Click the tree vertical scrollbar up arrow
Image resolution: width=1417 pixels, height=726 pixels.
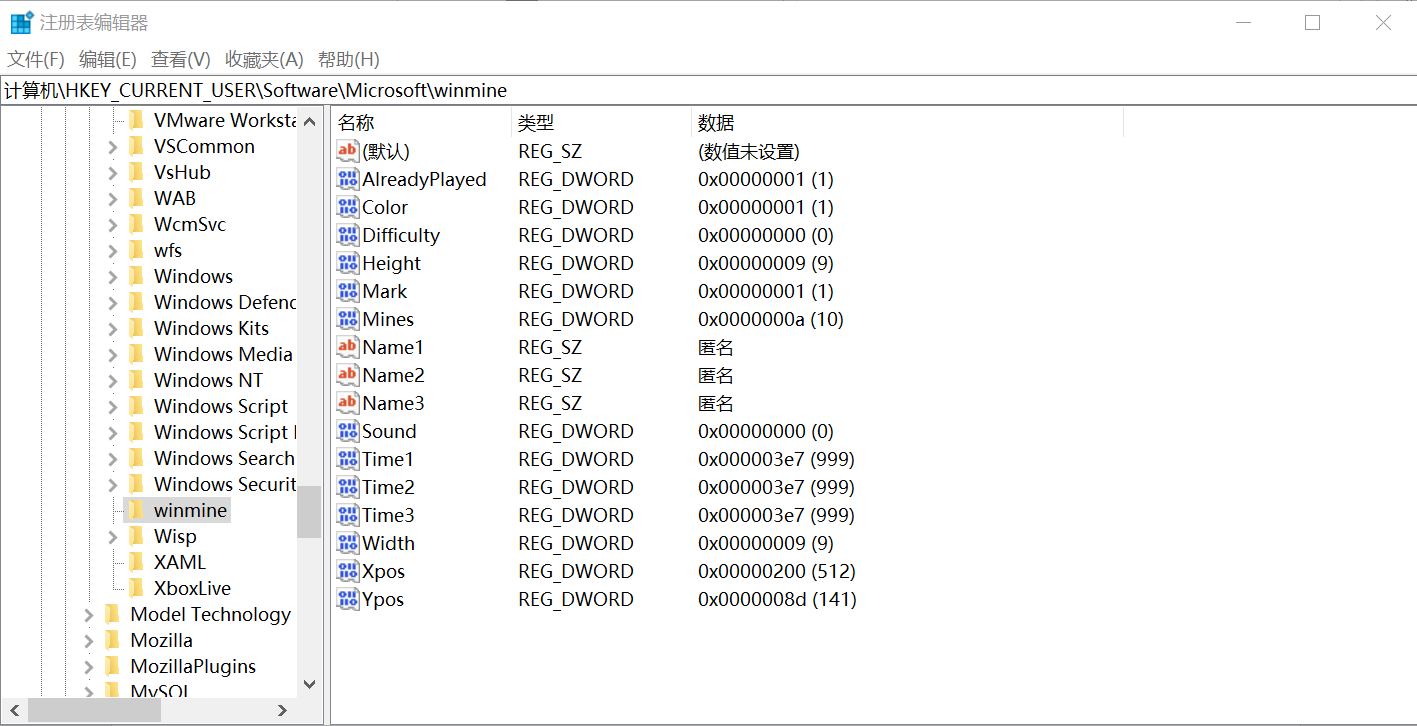point(309,121)
